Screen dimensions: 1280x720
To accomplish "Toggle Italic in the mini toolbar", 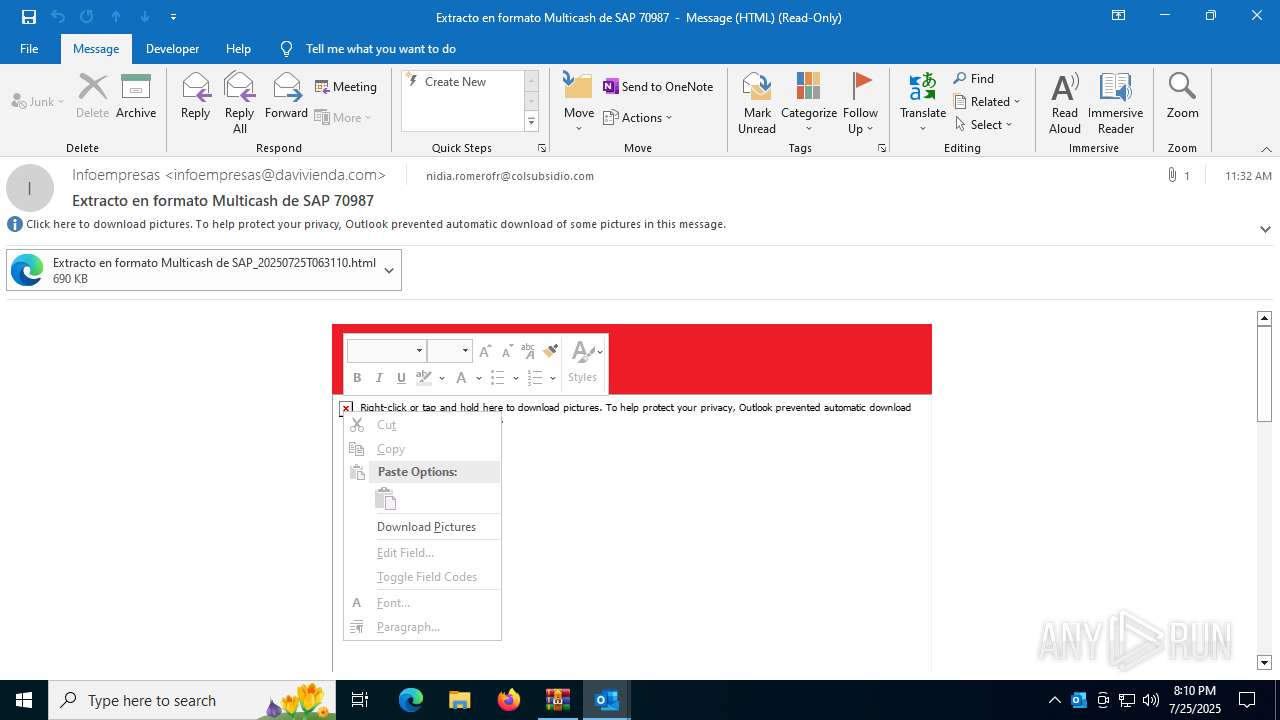I will (379, 378).
